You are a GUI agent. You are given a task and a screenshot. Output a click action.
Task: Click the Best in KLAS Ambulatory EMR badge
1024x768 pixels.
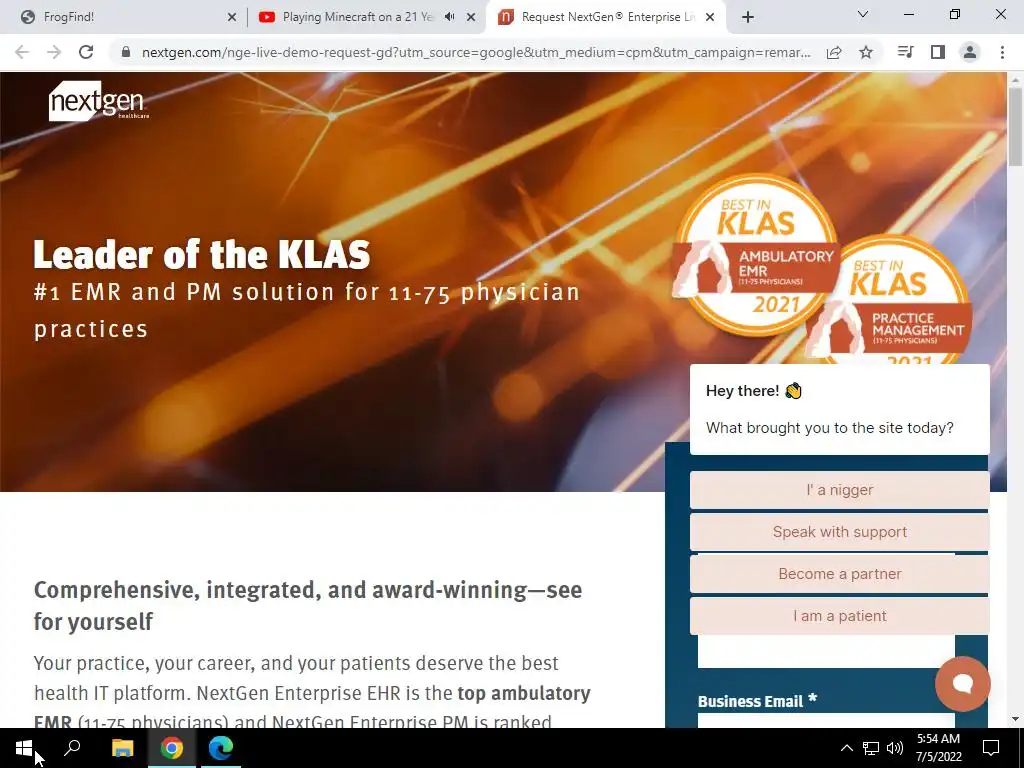tap(756, 255)
